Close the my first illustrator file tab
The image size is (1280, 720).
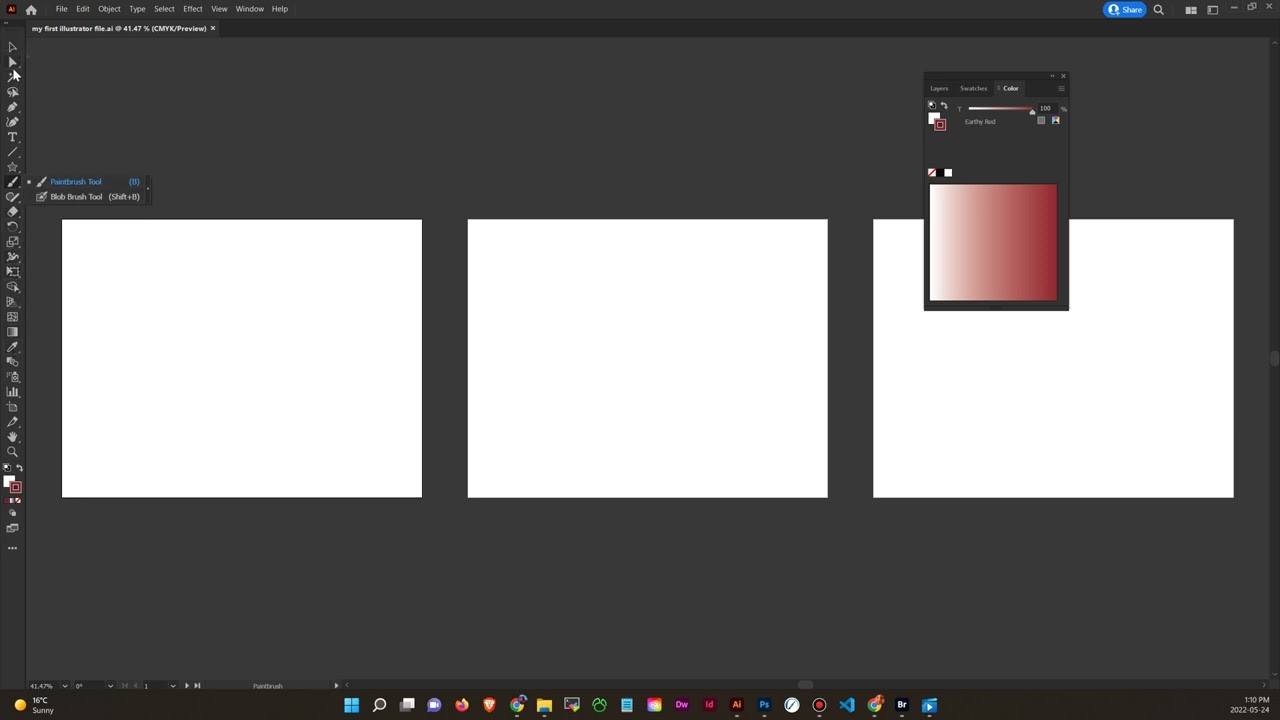[213, 28]
